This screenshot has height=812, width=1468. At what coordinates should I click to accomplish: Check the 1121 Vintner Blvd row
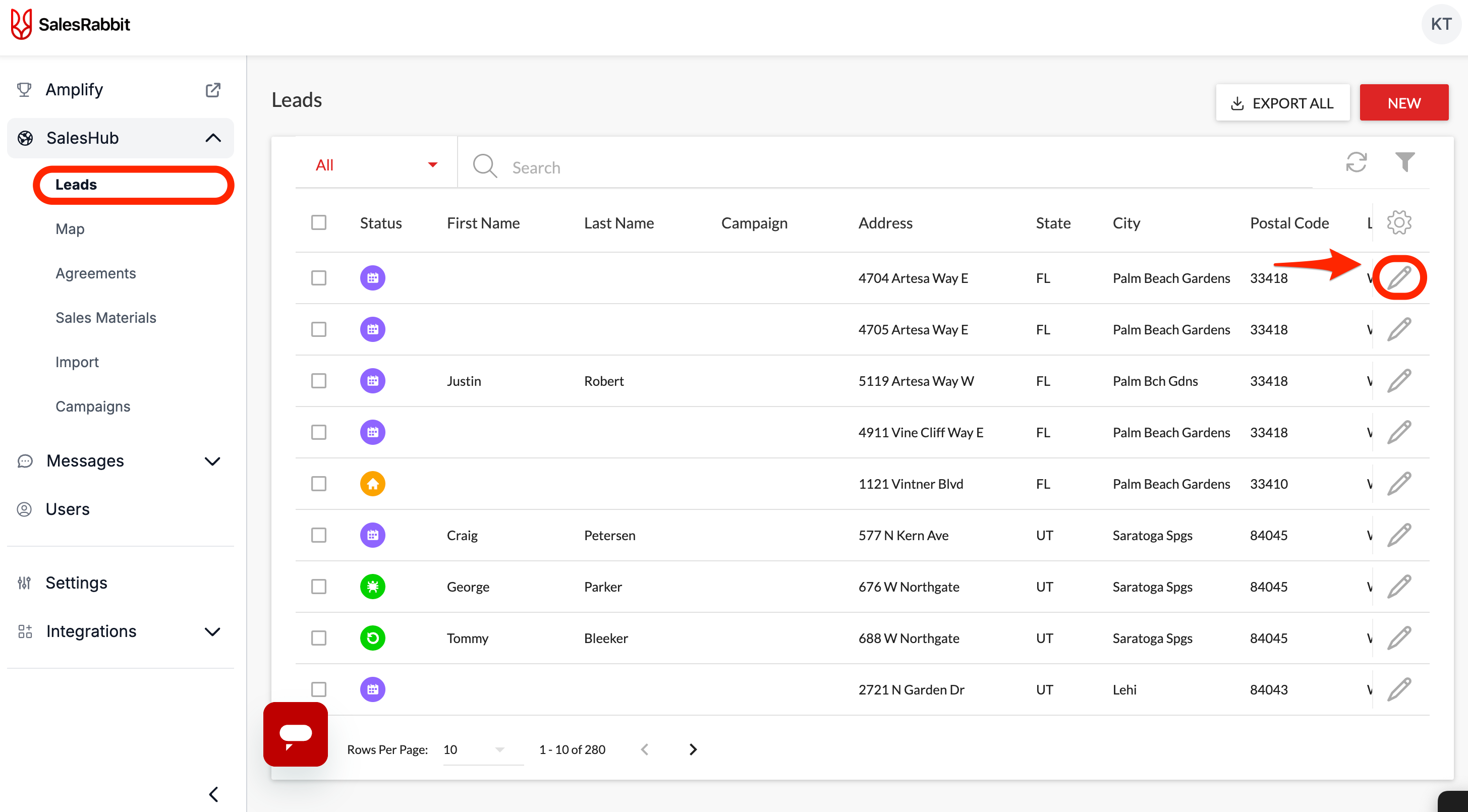[x=318, y=484]
